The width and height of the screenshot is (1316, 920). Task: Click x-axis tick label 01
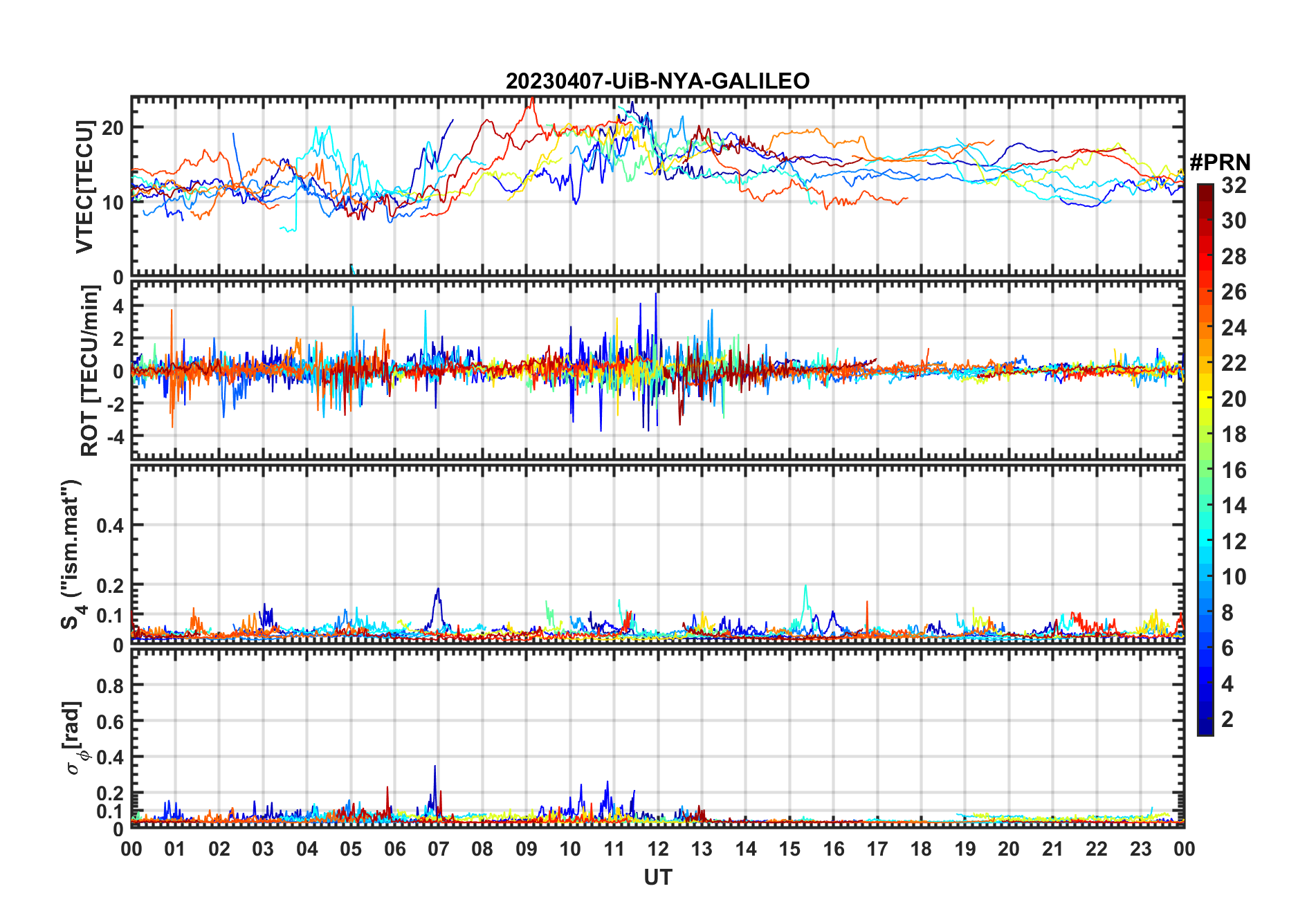tap(175, 849)
